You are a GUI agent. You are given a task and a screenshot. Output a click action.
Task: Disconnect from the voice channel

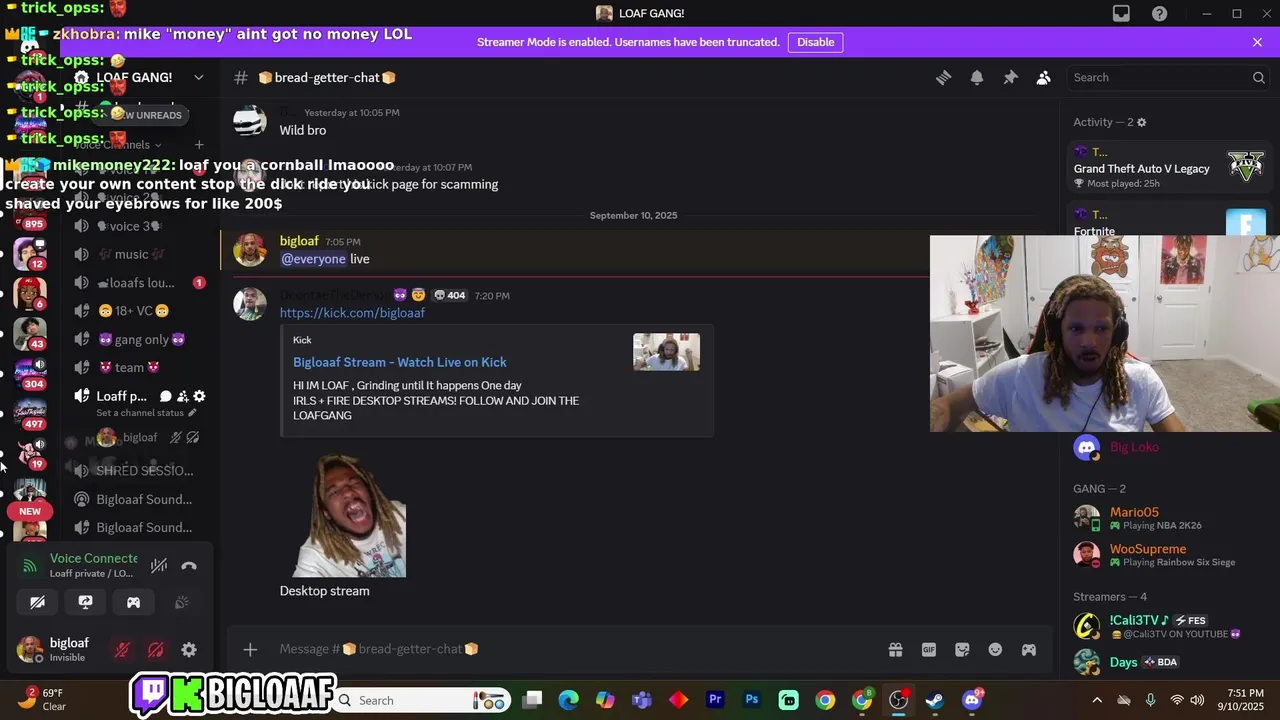(x=189, y=565)
